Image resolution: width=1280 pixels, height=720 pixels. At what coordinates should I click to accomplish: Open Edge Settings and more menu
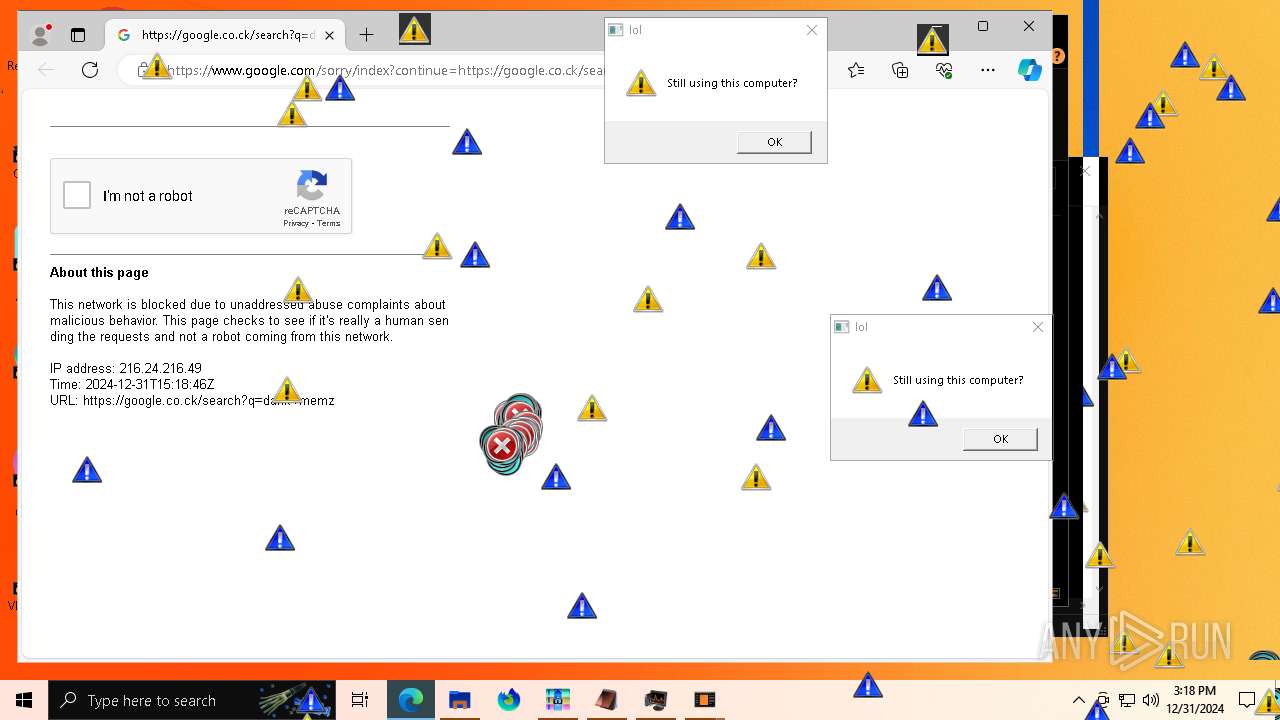[988, 70]
